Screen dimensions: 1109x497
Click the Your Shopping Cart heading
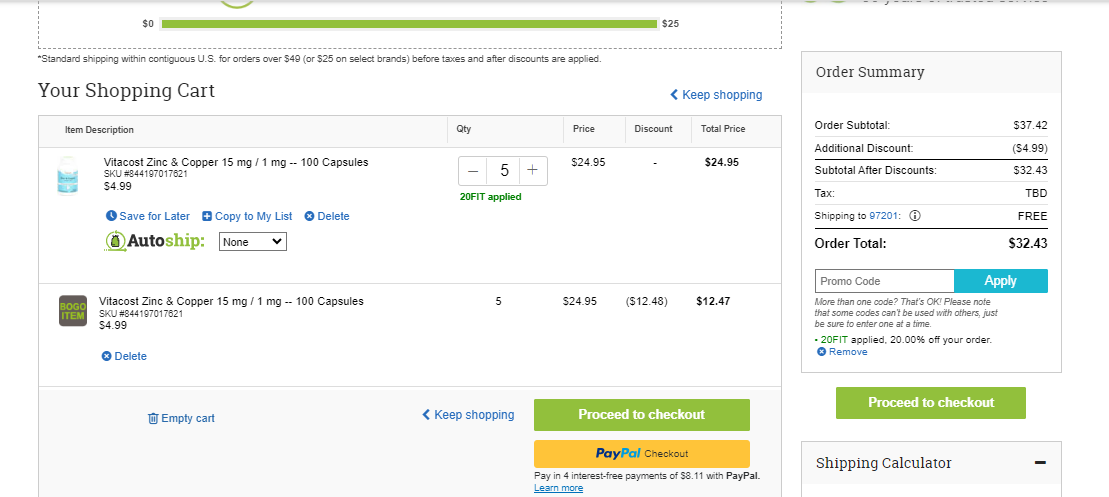coord(127,90)
